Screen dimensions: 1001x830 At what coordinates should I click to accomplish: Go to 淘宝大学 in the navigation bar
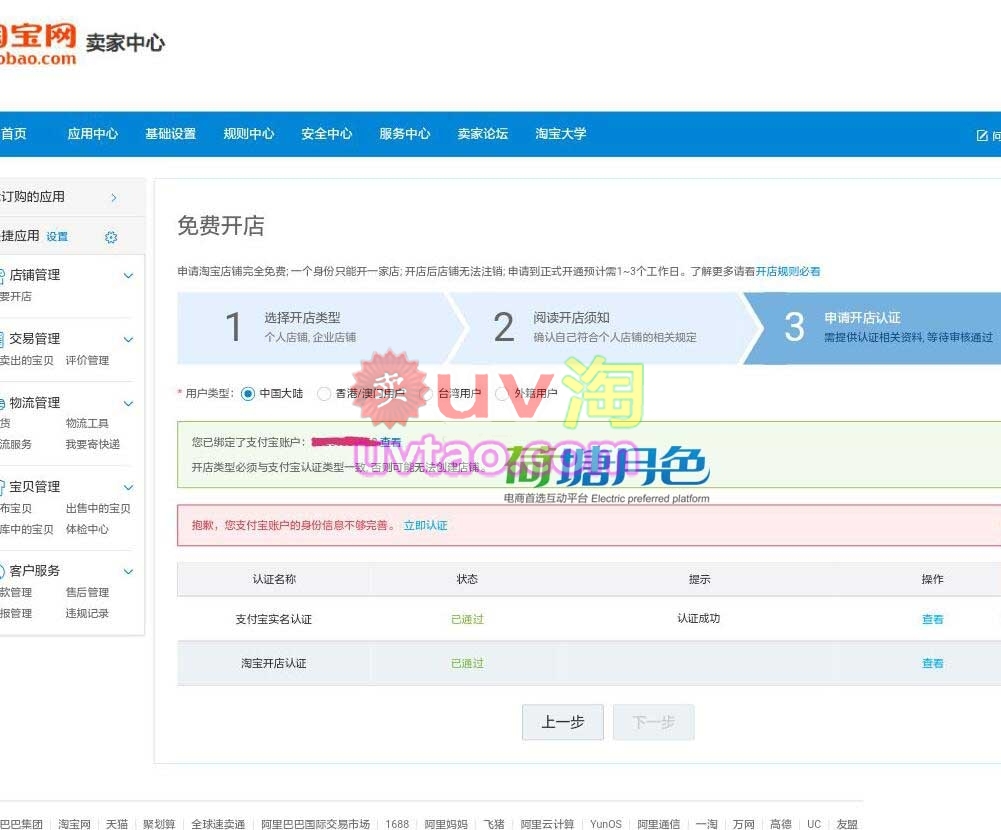pos(560,134)
